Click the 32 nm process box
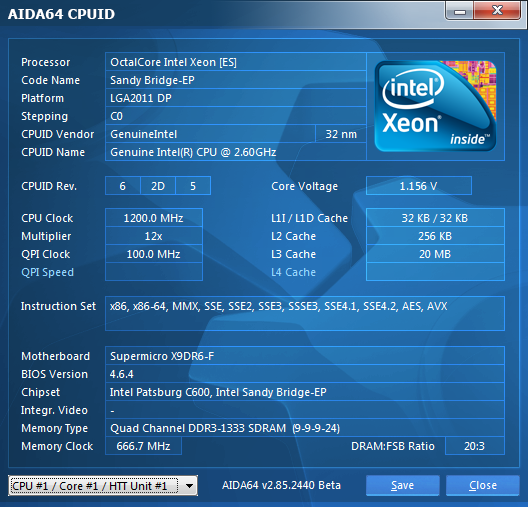Screen dimensions: 528x507 coord(341,134)
